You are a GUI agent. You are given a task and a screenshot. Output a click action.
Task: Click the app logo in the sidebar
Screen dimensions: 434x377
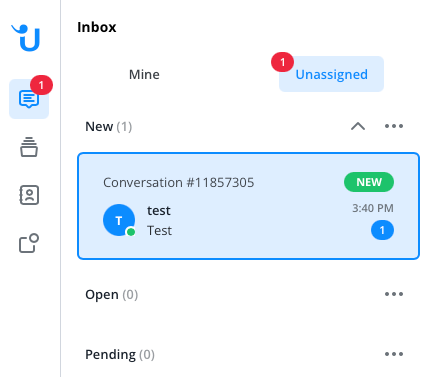click(26, 38)
